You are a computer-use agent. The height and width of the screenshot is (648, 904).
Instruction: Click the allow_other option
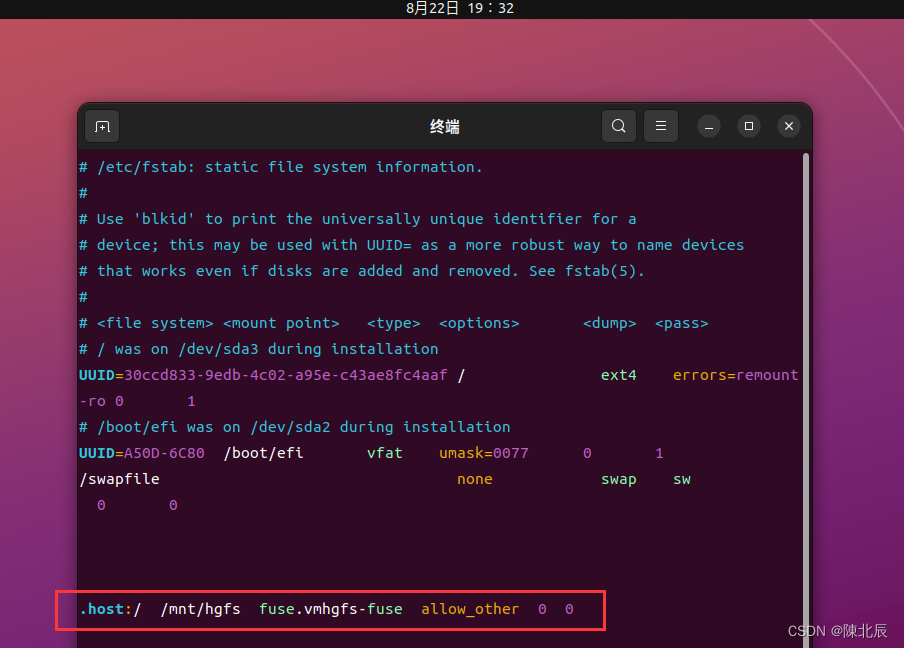470,609
